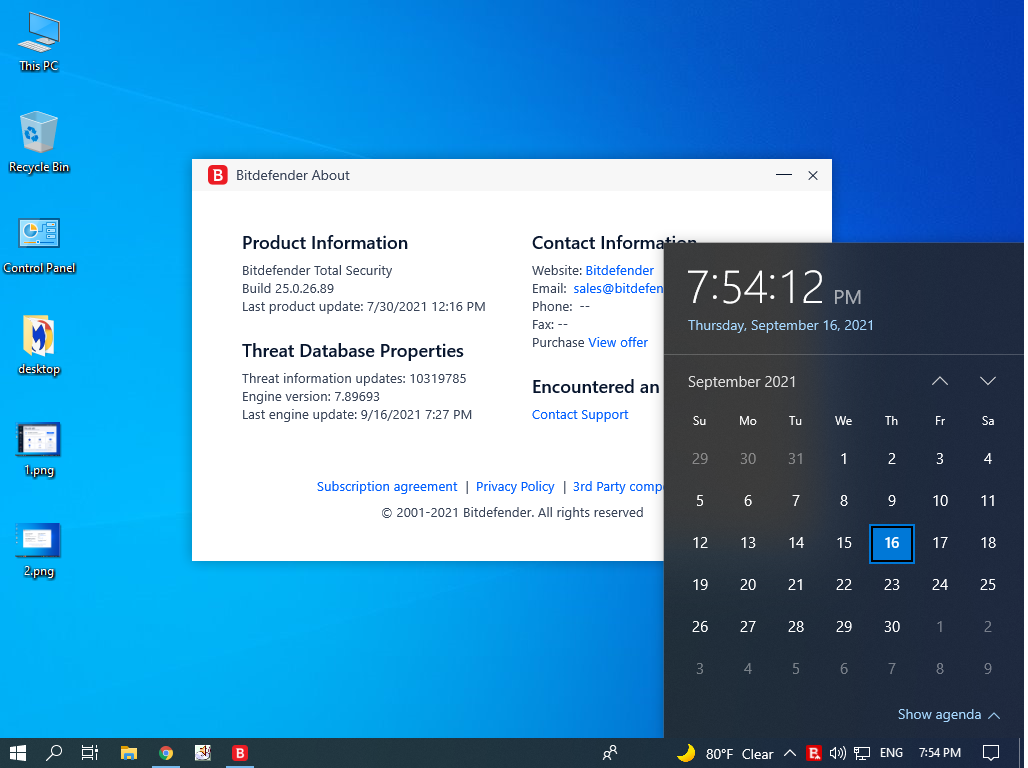1028x768 pixels.
Task: Click the 7:54 PM taskbar clock
Action: 939,753
